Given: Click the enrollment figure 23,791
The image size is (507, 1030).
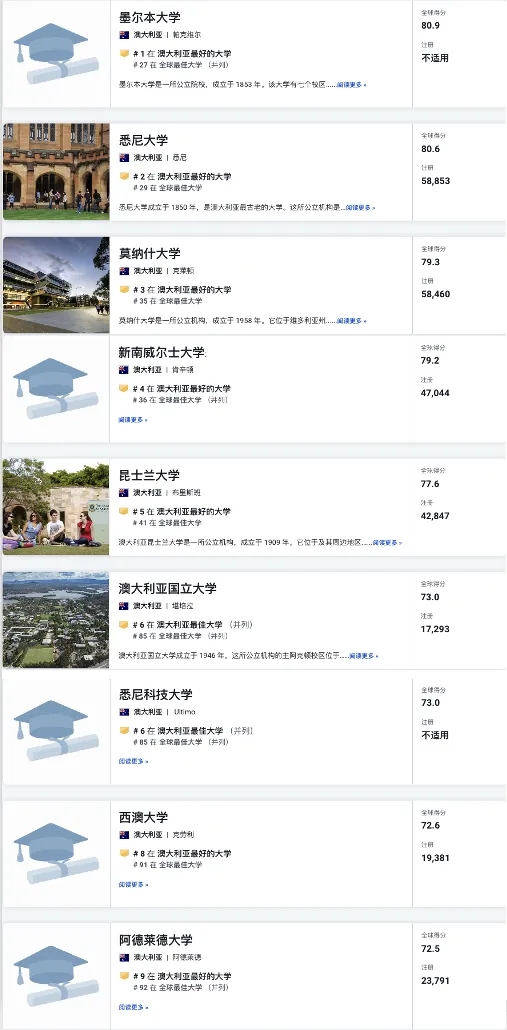Looking at the screenshot, I should 435,981.
